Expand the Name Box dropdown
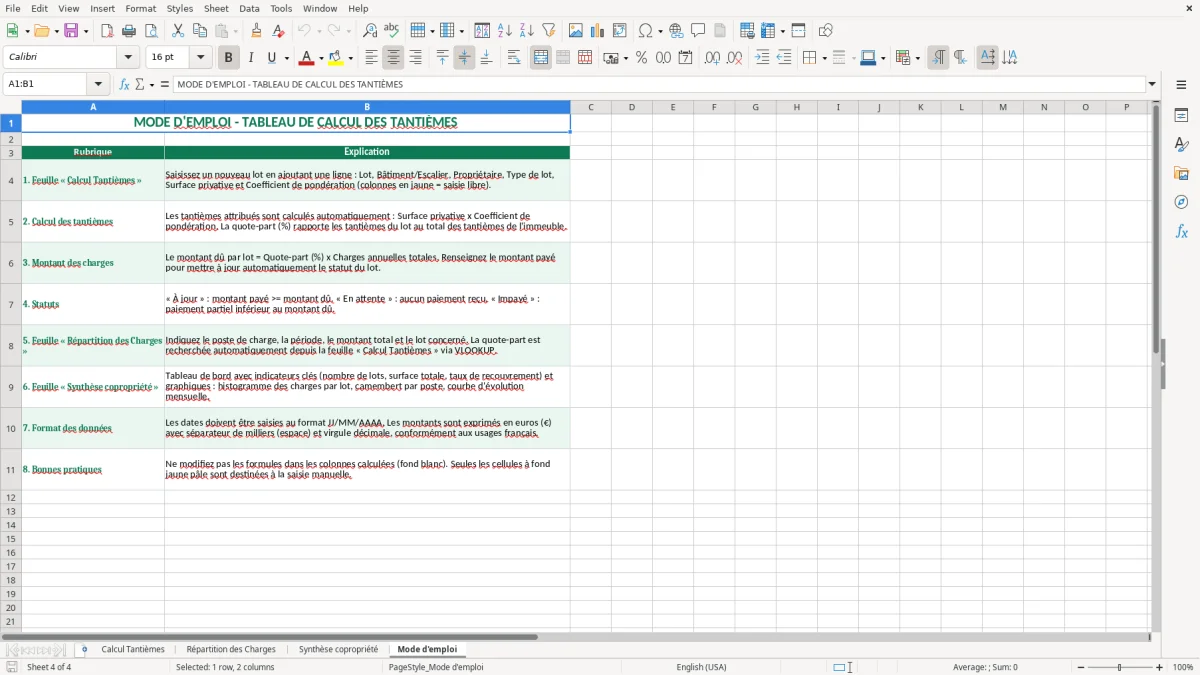Screen dimensions: 1200x675 [x=98, y=84]
